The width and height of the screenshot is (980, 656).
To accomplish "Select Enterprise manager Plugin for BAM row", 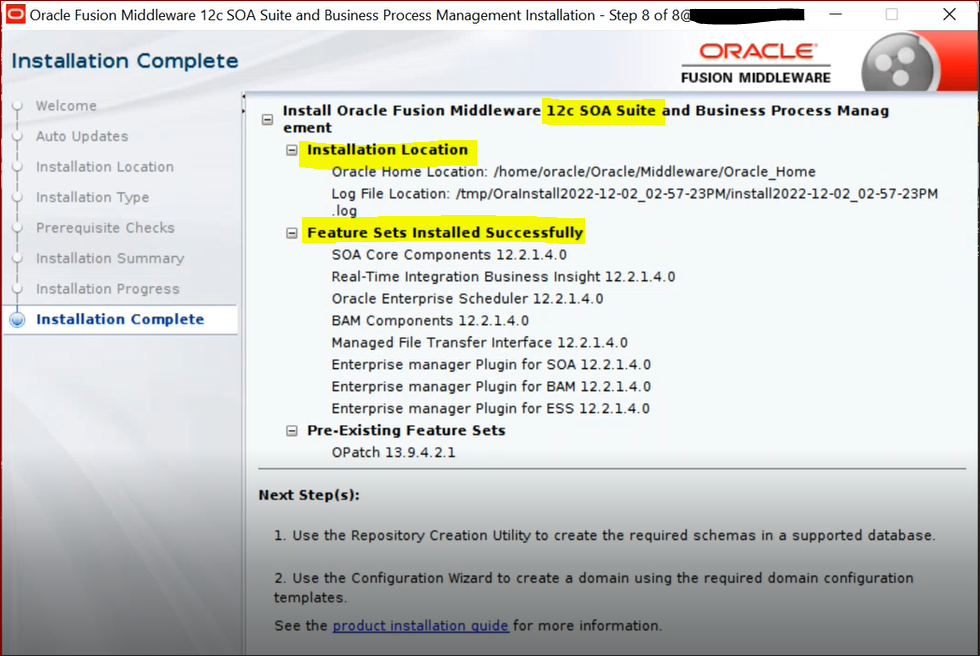I will coord(491,387).
